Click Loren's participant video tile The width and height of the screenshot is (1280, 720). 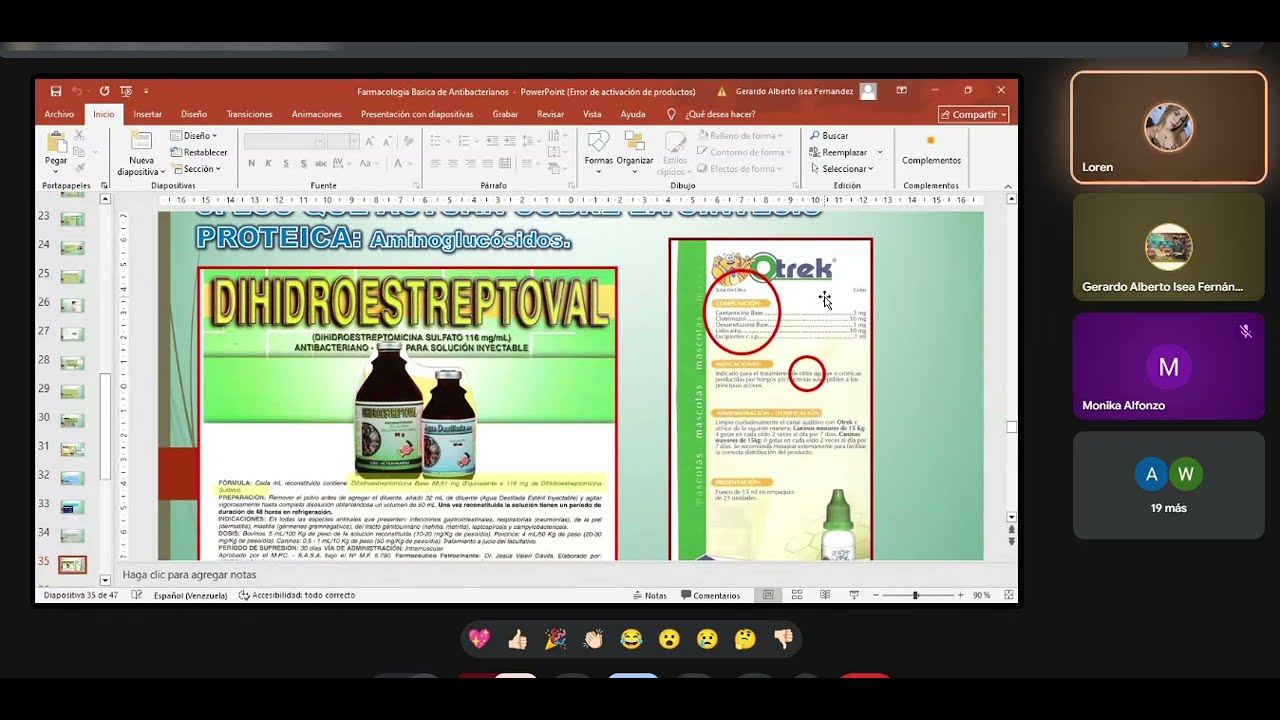[1169, 127]
